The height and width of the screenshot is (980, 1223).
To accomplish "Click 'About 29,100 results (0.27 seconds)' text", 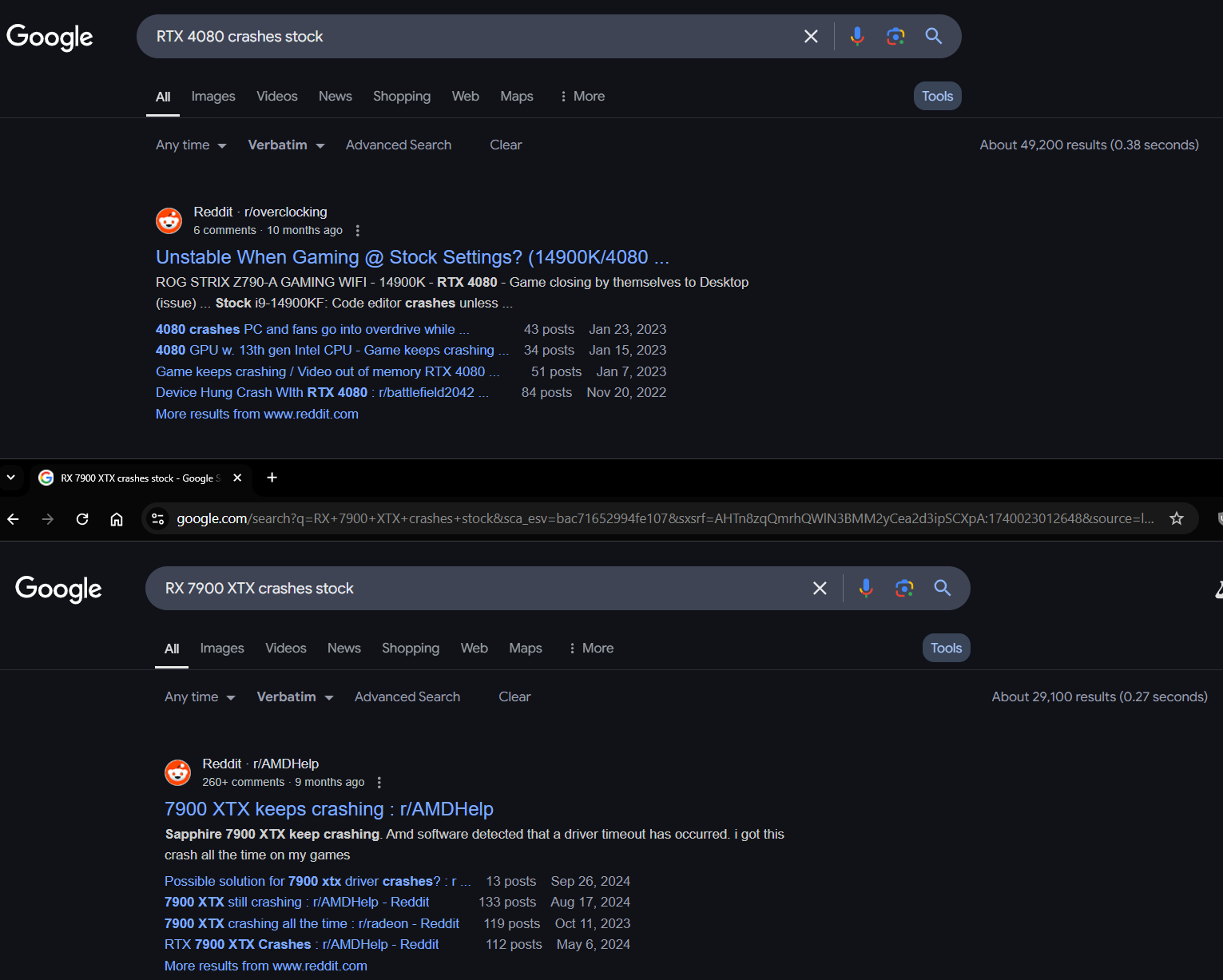I will click(1100, 696).
